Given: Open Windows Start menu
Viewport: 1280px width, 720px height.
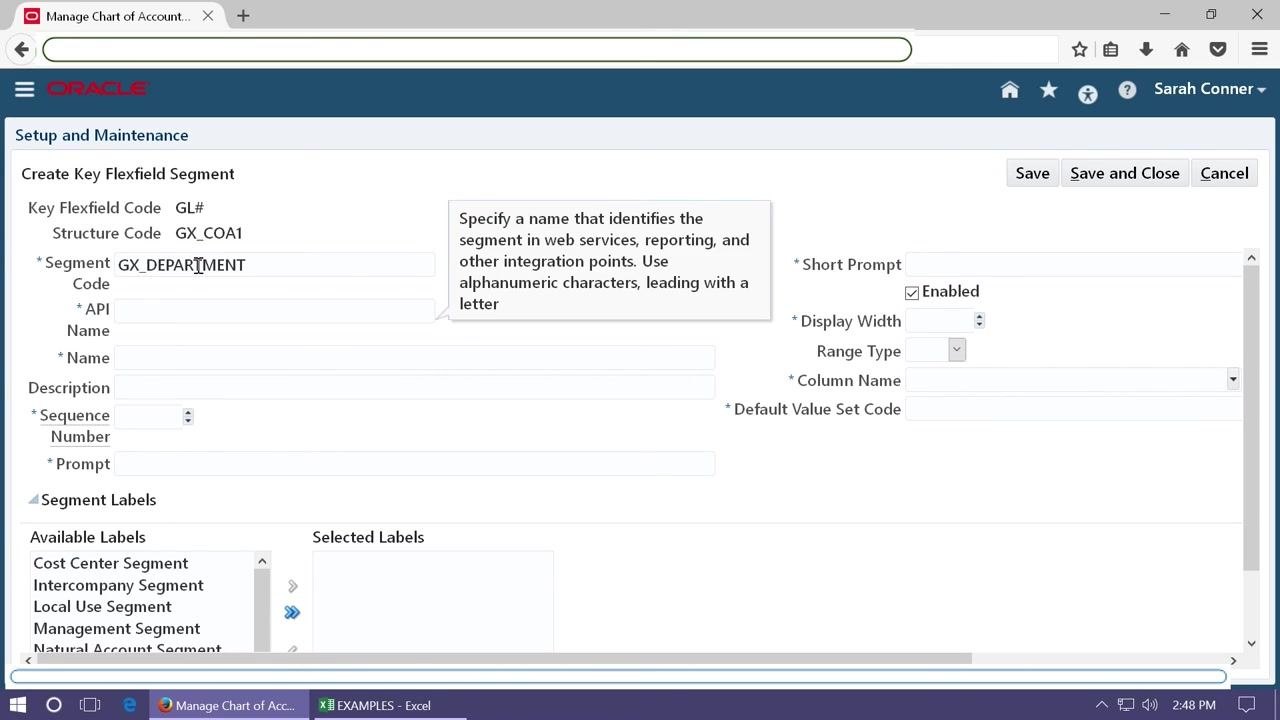Looking at the screenshot, I should tap(18, 705).
